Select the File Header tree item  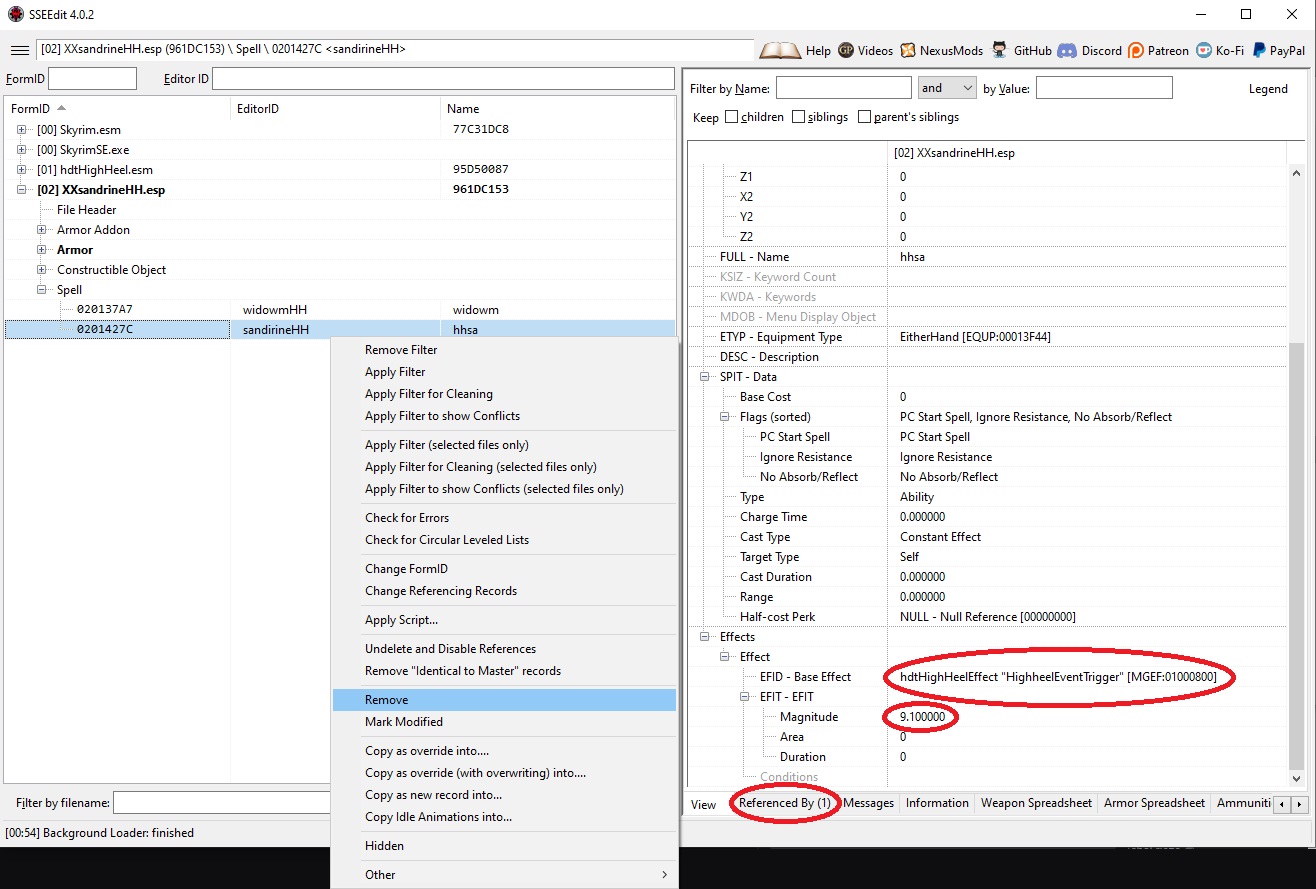click(87, 209)
